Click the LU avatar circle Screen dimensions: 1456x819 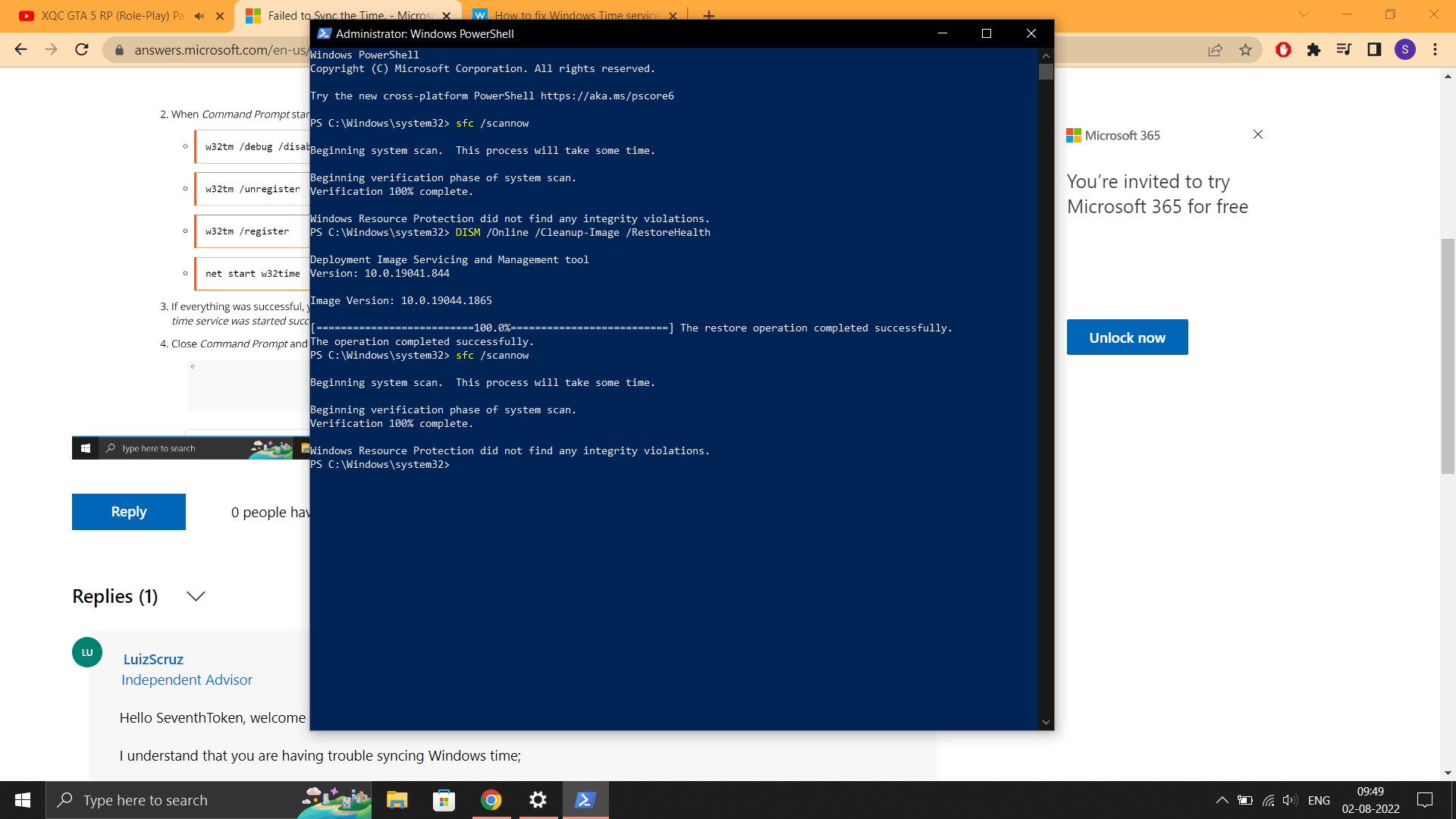click(x=87, y=652)
